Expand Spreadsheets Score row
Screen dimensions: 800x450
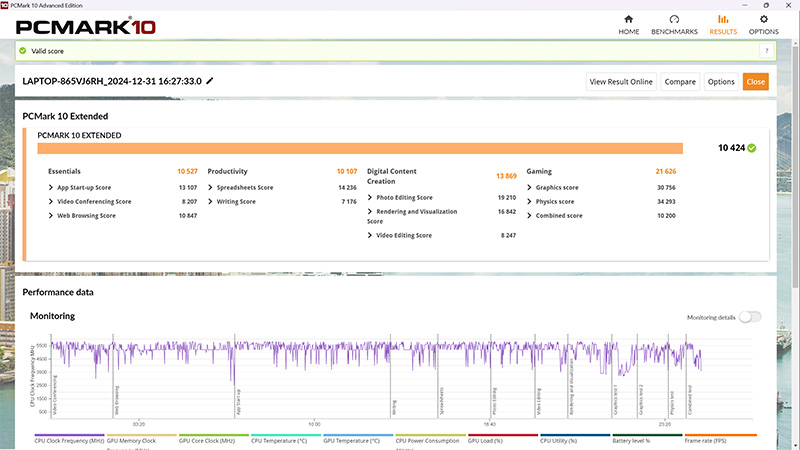coord(210,187)
